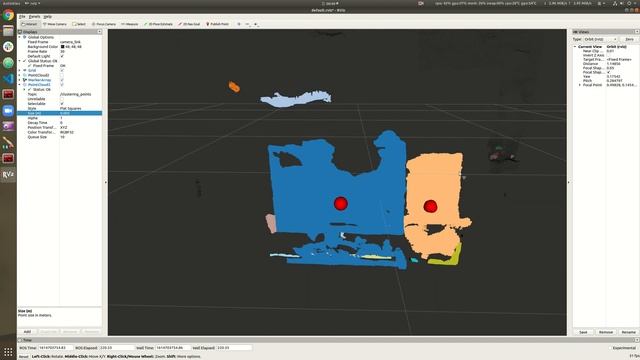Select the Move Camera tool

click(x=55, y=24)
